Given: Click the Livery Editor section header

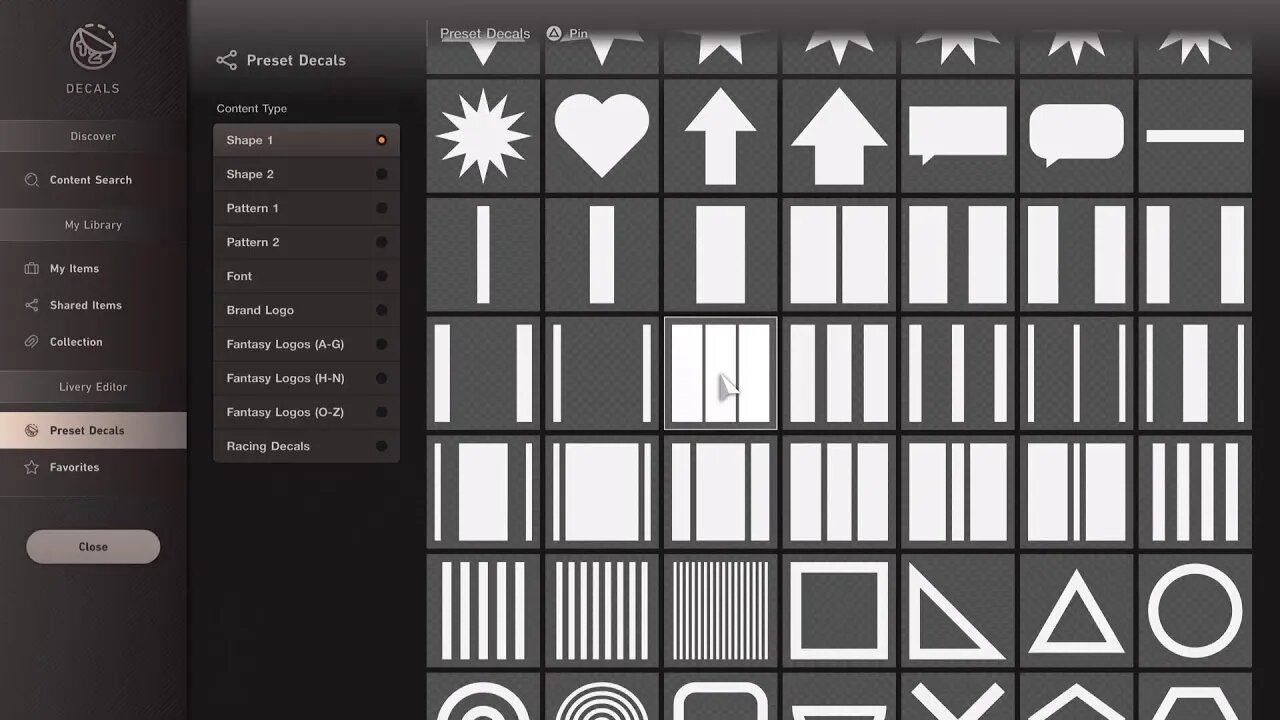Looking at the screenshot, I should click(93, 387).
